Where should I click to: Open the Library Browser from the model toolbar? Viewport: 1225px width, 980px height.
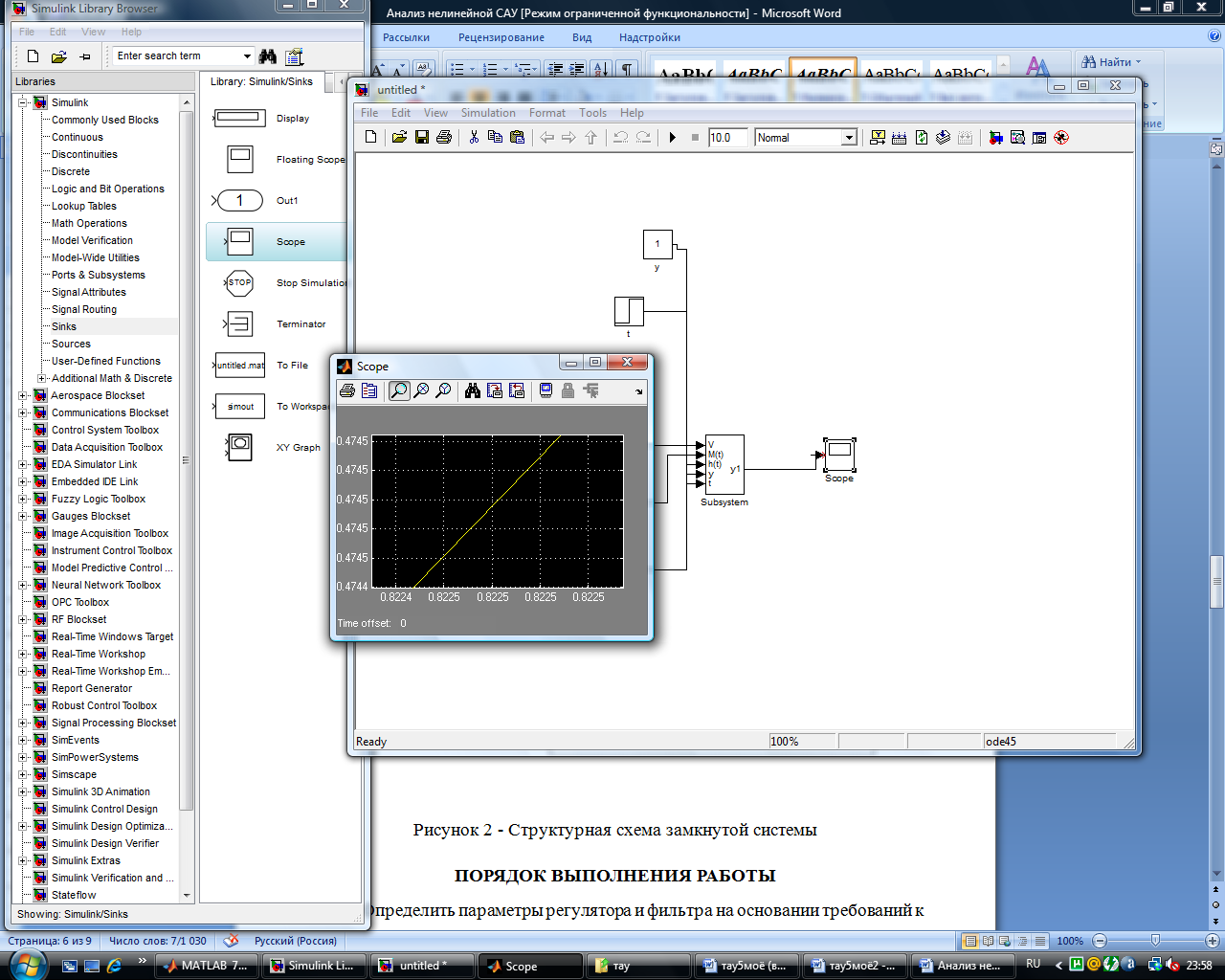click(995, 138)
